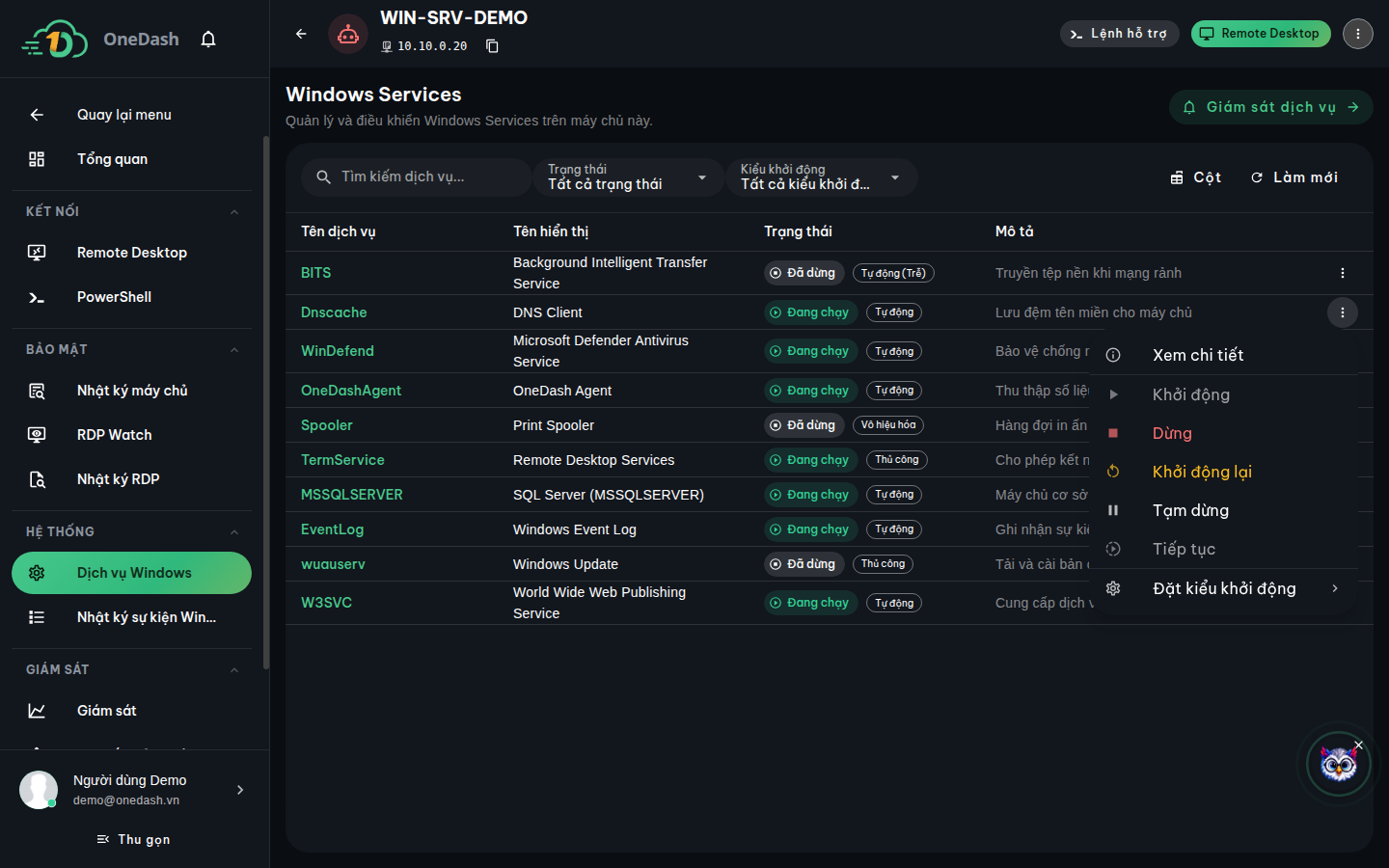Click Thu gọn to collapse sidebar
The image size is (1389, 868).
[x=134, y=840]
